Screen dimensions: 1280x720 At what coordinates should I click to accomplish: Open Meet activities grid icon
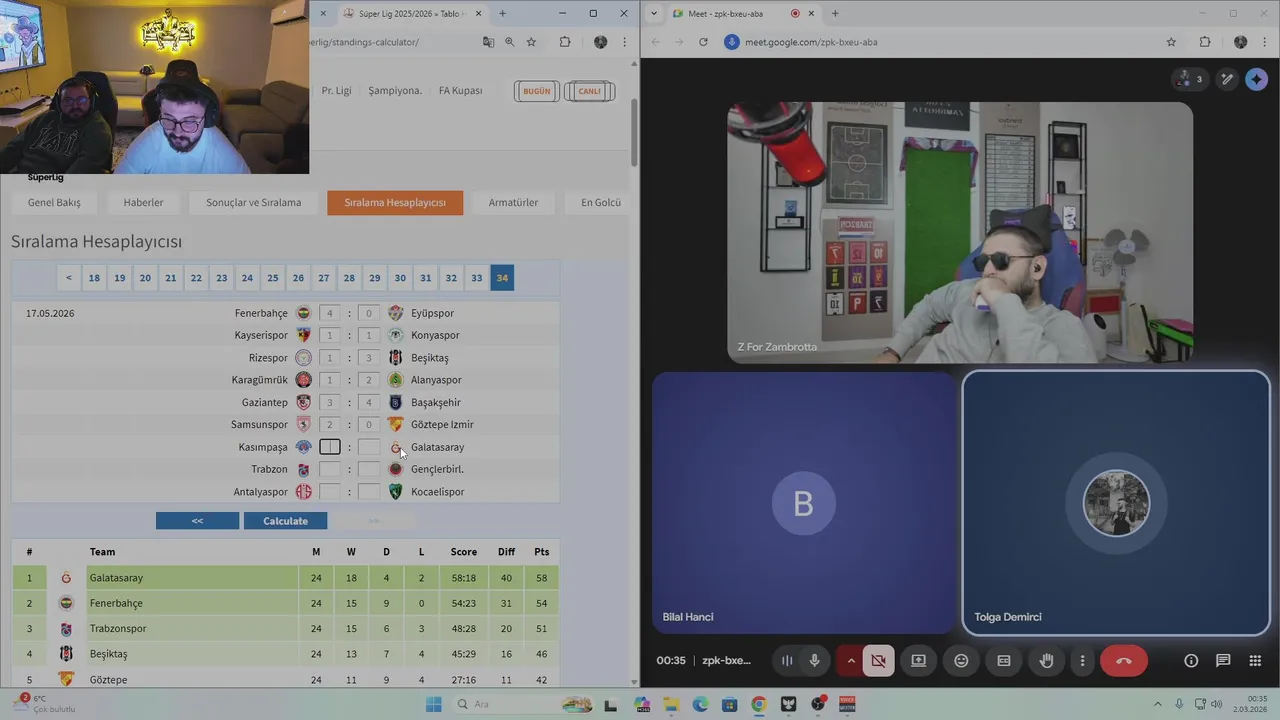tap(1255, 660)
